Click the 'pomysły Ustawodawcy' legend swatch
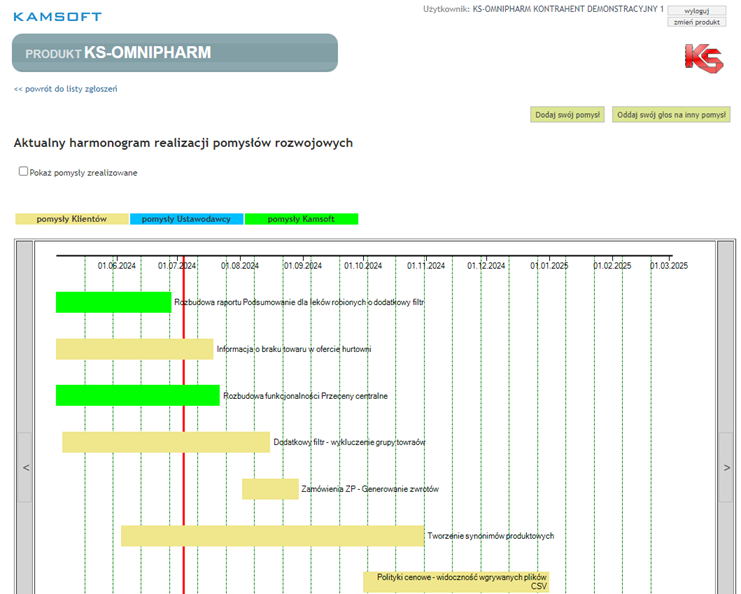 (x=187, y=219)
